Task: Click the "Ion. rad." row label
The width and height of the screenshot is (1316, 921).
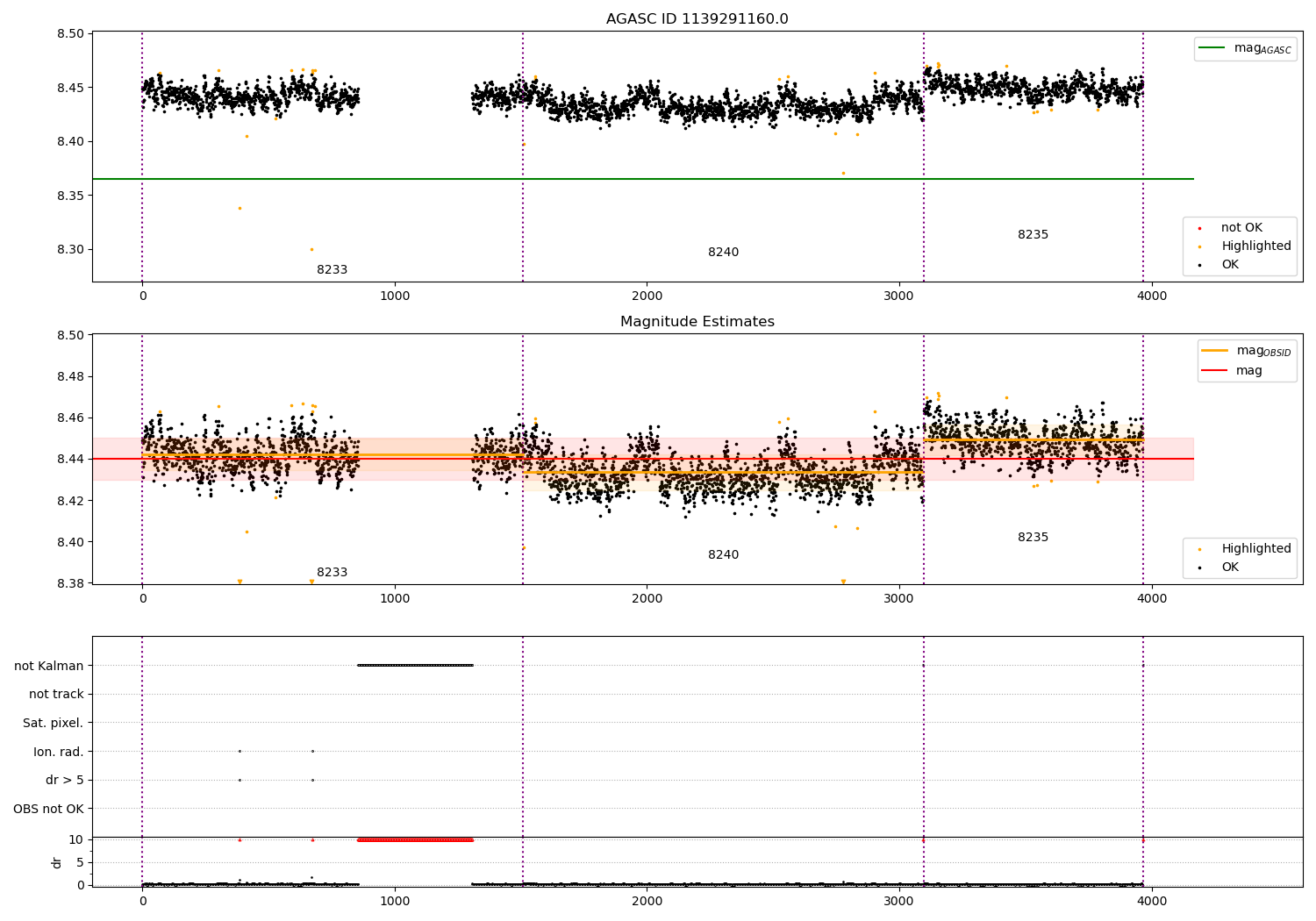Action: click(59, 752)
